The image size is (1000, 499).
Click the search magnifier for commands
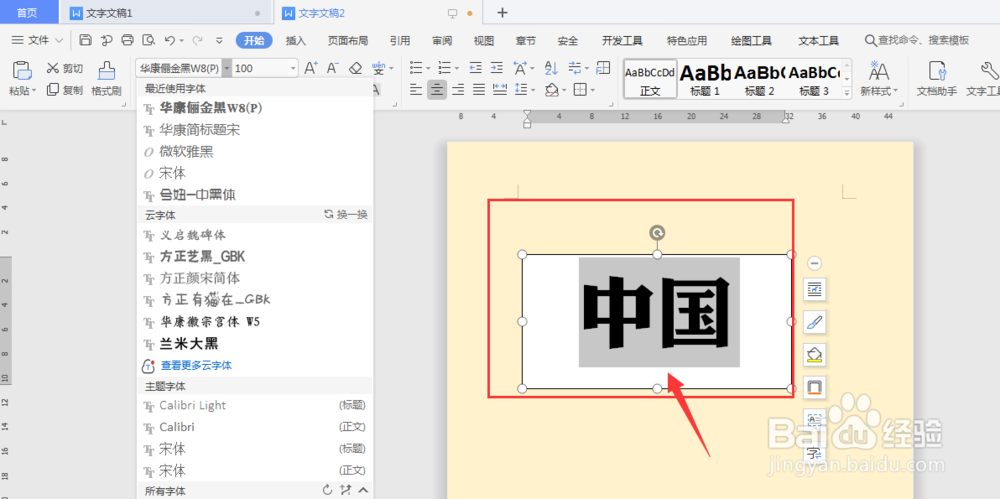[x=870, y=40]
